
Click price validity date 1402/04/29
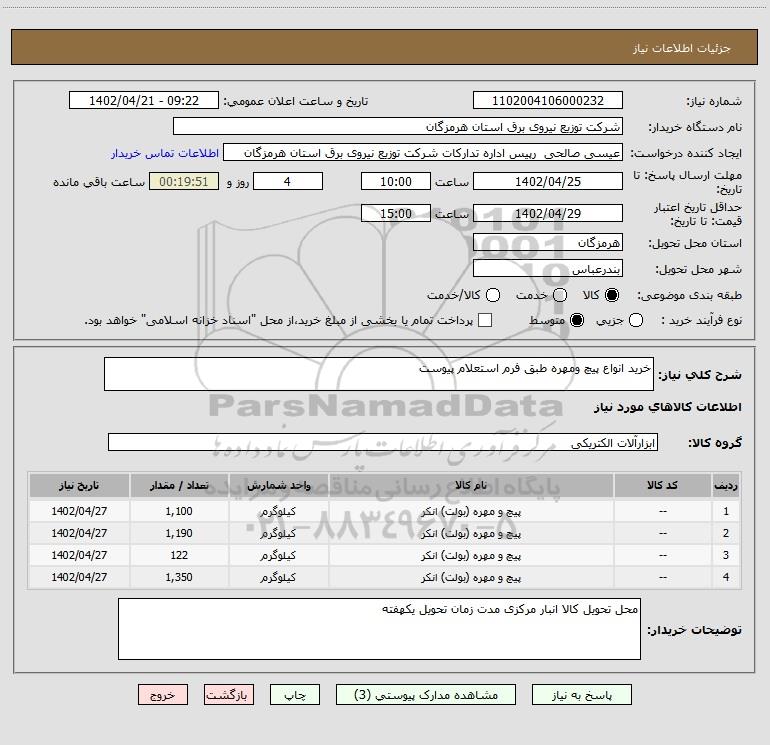pos(548,213)
